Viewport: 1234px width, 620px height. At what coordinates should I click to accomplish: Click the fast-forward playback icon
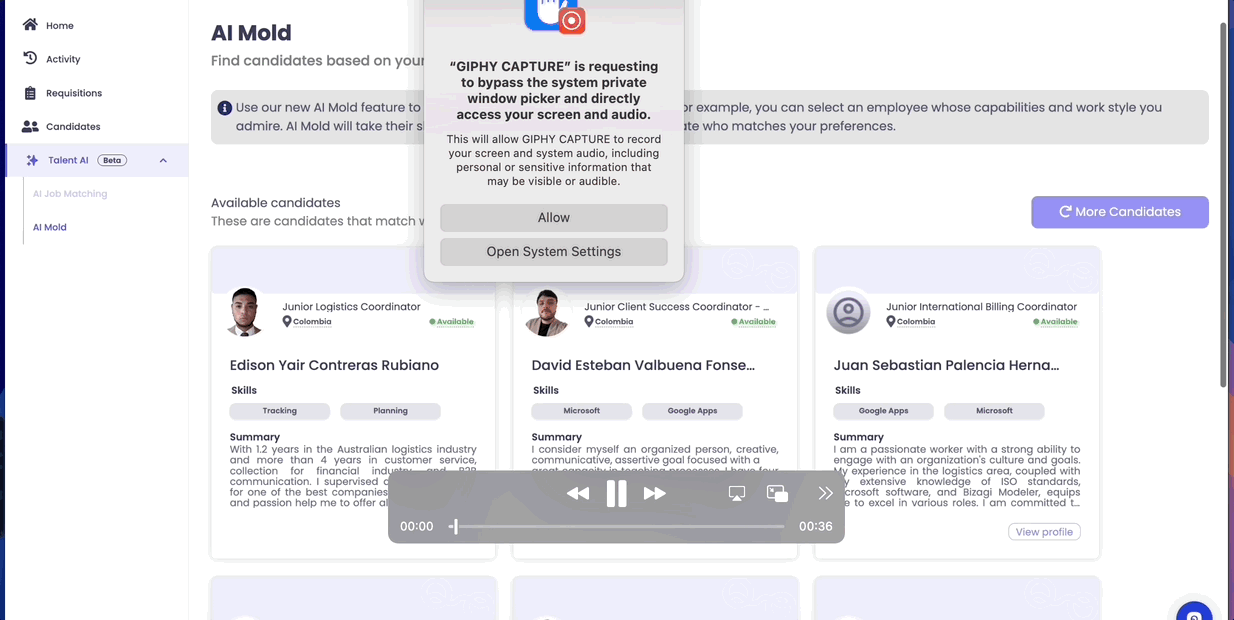654,493
